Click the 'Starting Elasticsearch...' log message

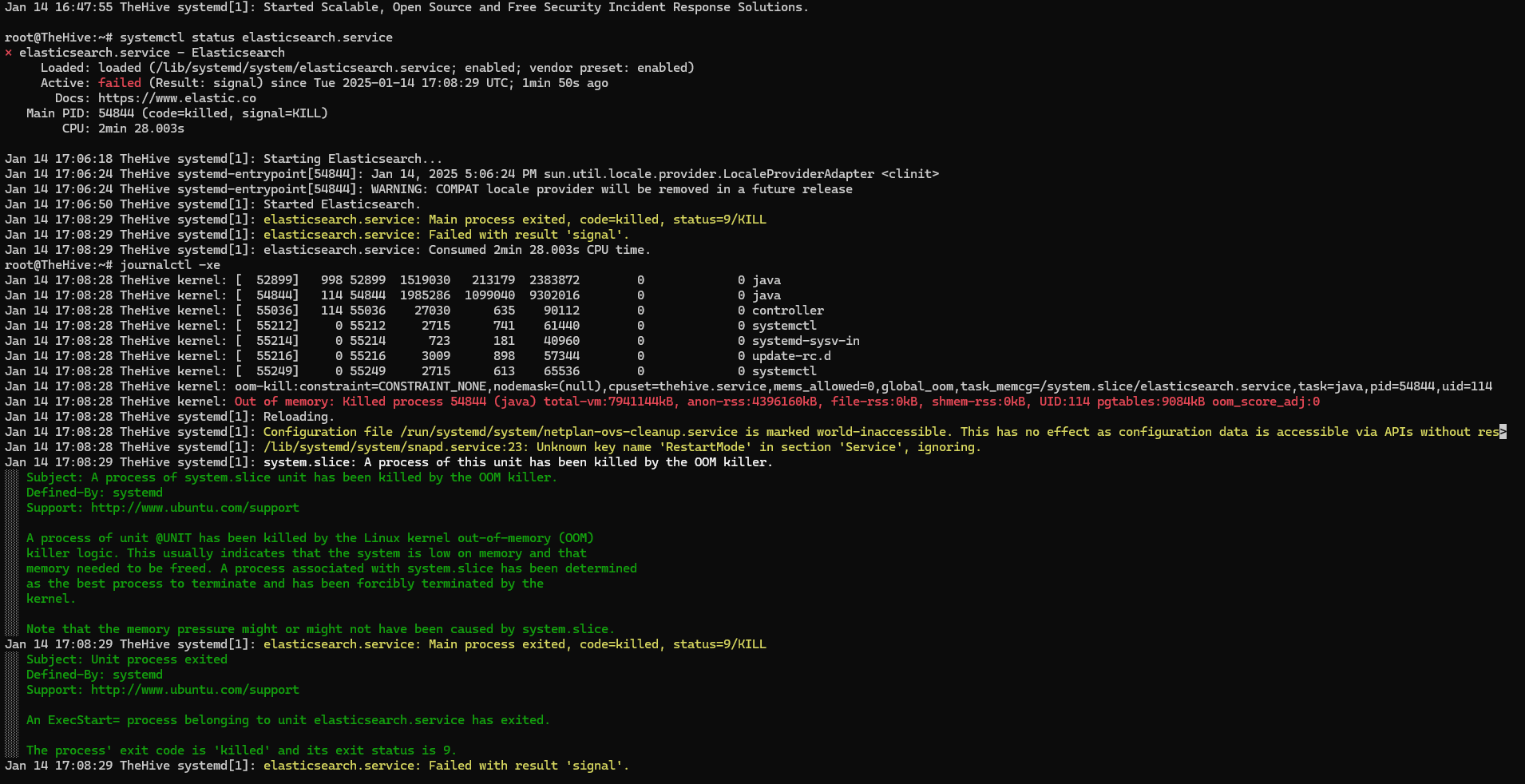[x=352, y=159]
